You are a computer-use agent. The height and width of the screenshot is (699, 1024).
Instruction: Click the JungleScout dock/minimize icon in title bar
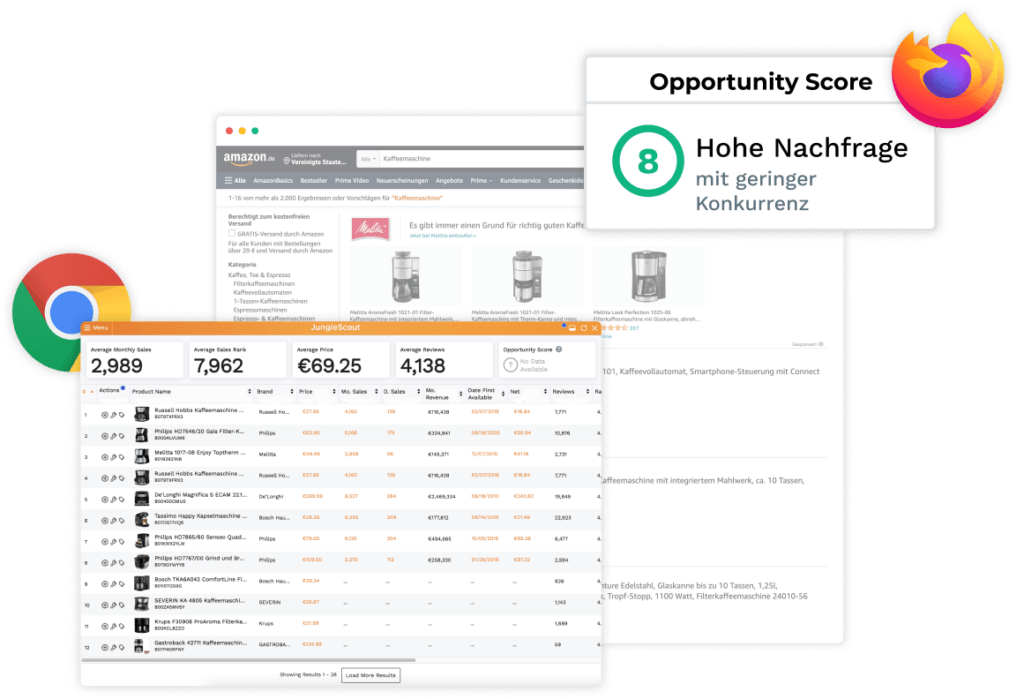(572, 328)
